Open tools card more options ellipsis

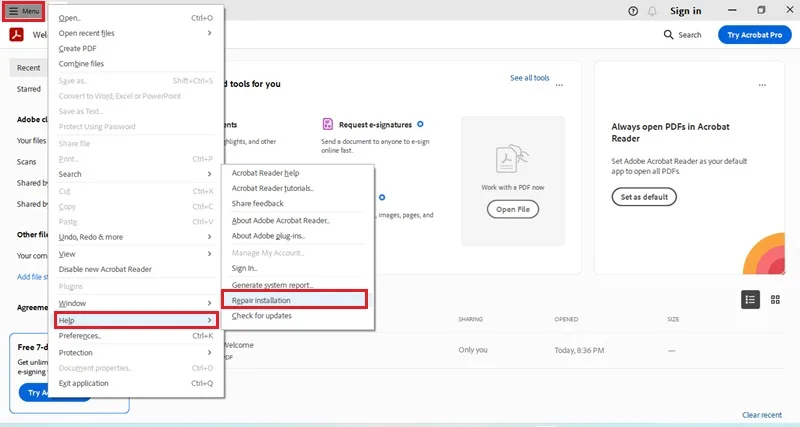point(559,85)
